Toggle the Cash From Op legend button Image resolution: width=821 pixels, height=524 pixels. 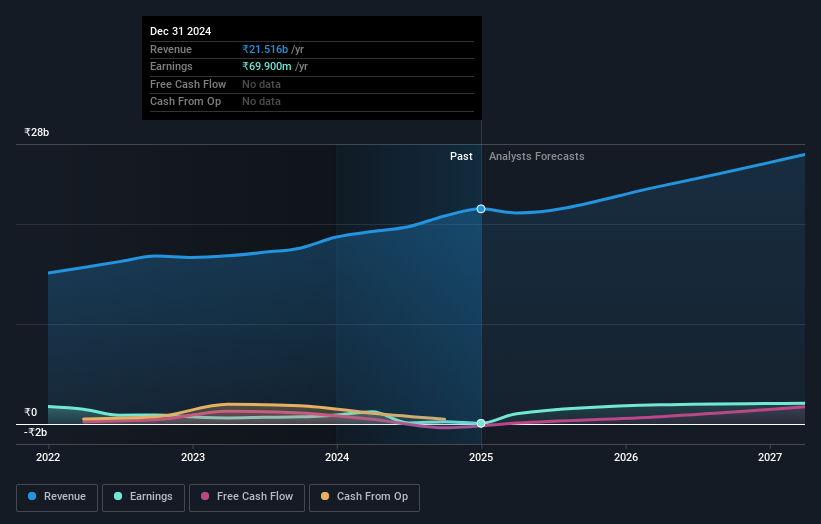[x=364, y=497]
